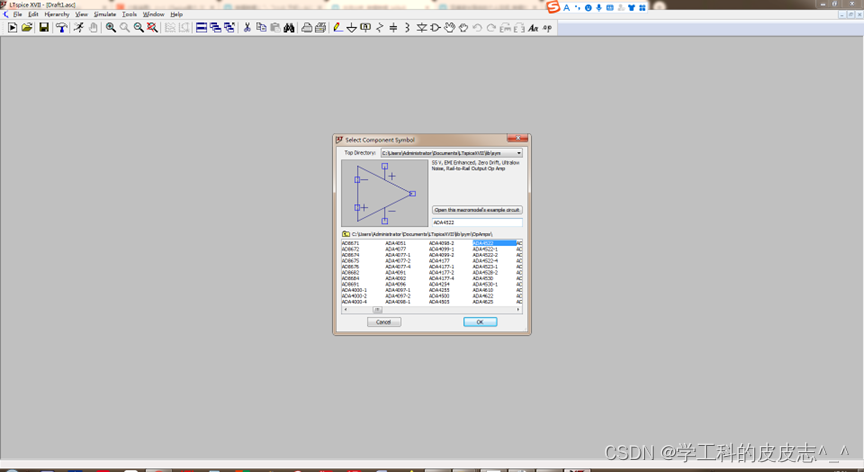Open the Help menu
The width and height of the screenshot is (864, 472).
coord(176,14)
